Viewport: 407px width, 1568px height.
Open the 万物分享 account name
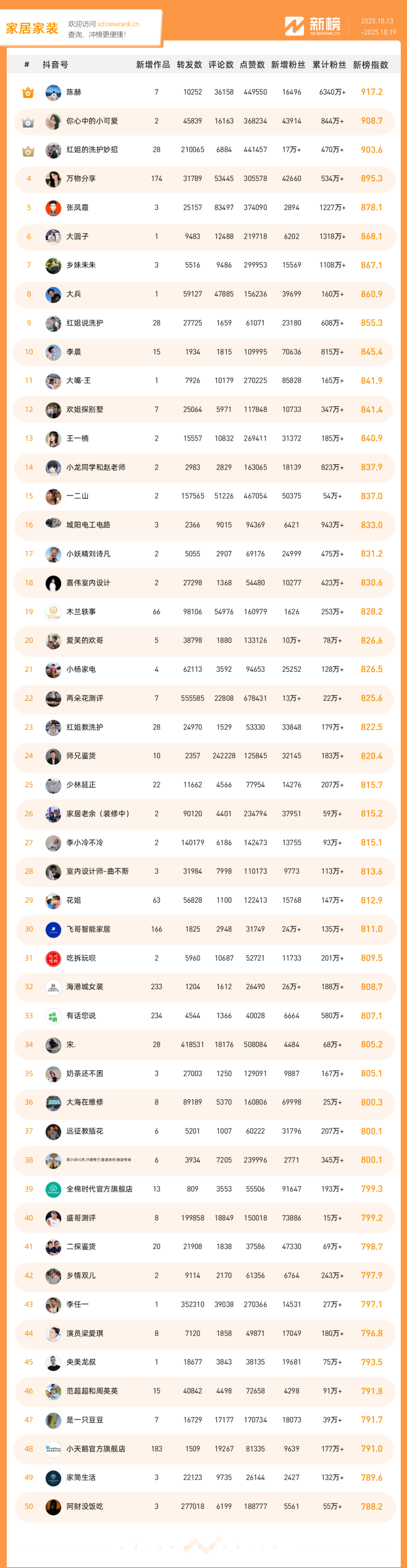(x=81, y=179)
